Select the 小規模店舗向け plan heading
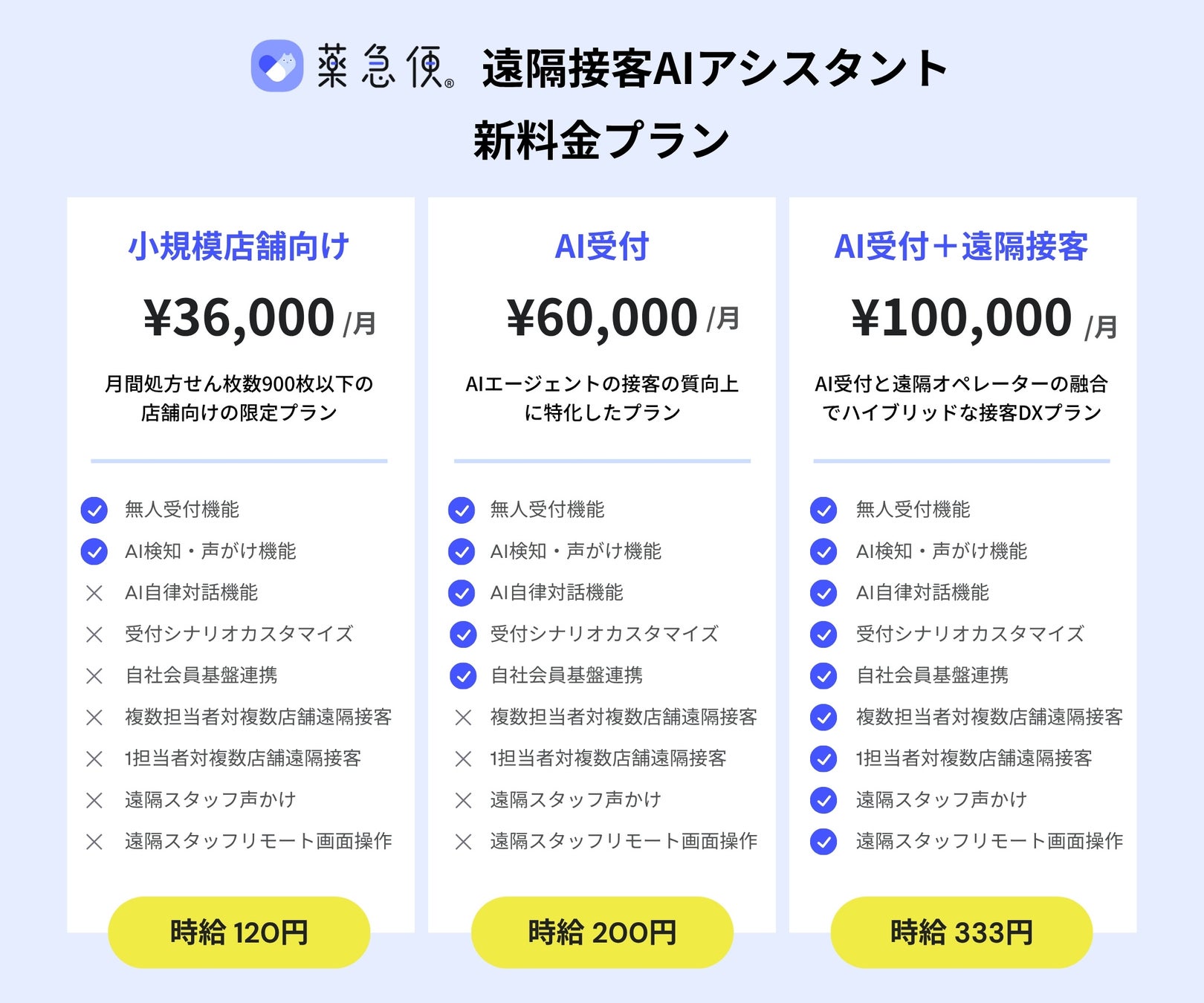 (x=239, y=247)
